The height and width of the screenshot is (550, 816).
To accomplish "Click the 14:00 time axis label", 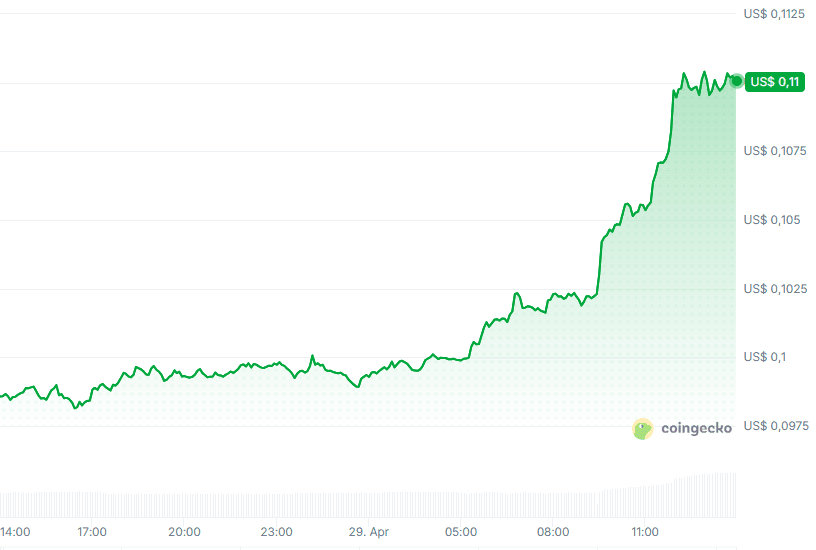I will coord(15,532).
